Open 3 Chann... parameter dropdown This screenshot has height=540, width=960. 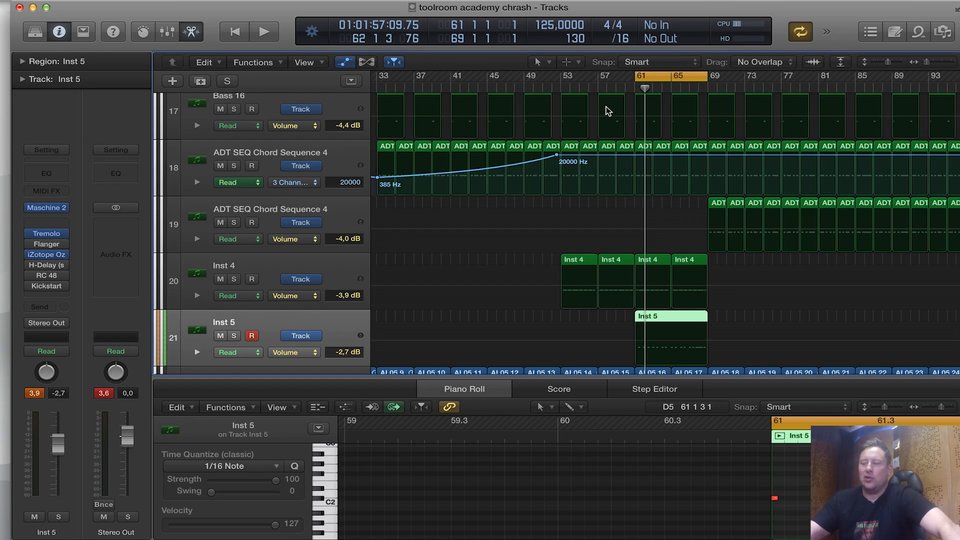tap(294, 182)
